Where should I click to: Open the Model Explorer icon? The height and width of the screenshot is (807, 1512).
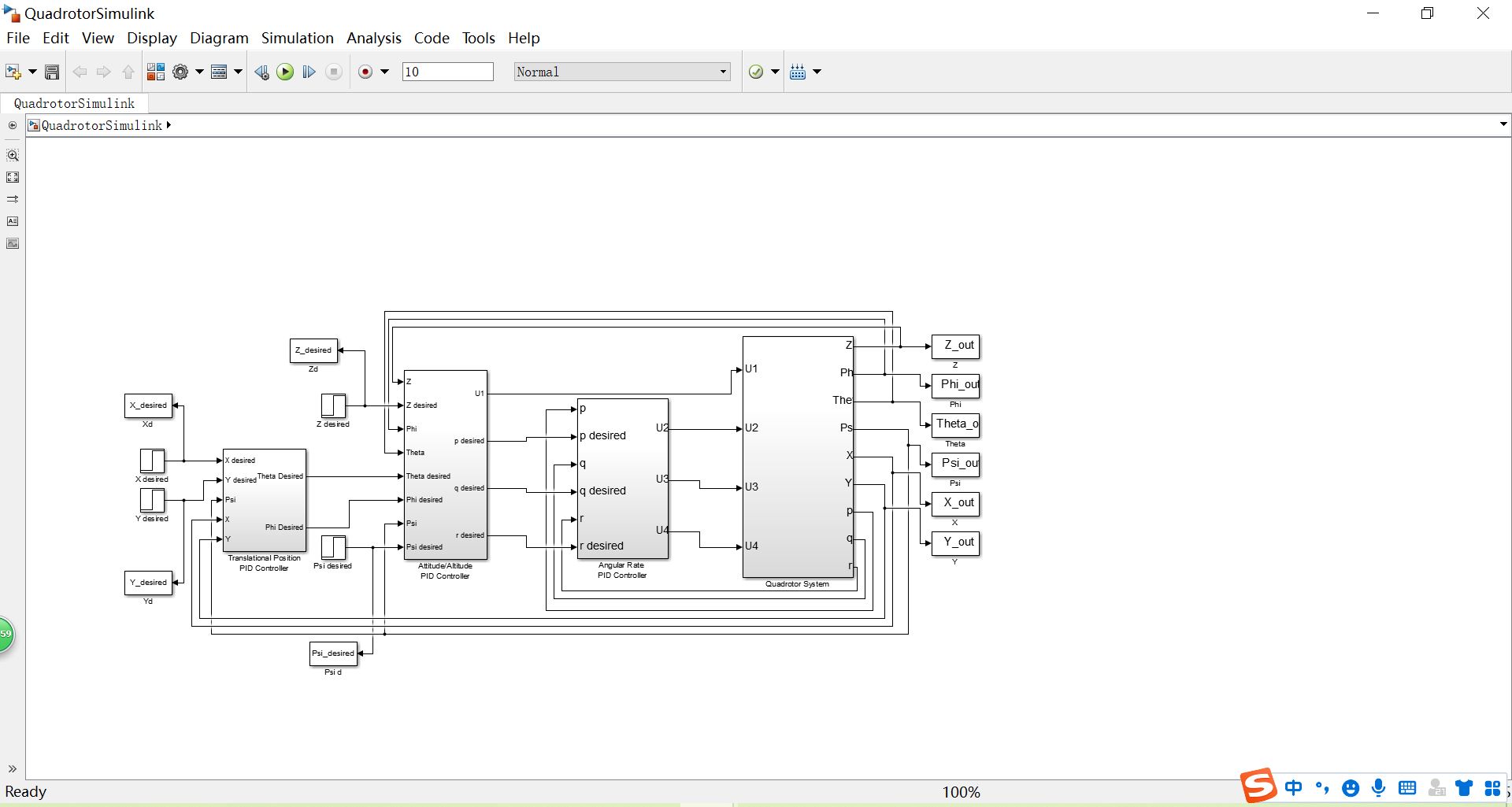pos(220,72)
